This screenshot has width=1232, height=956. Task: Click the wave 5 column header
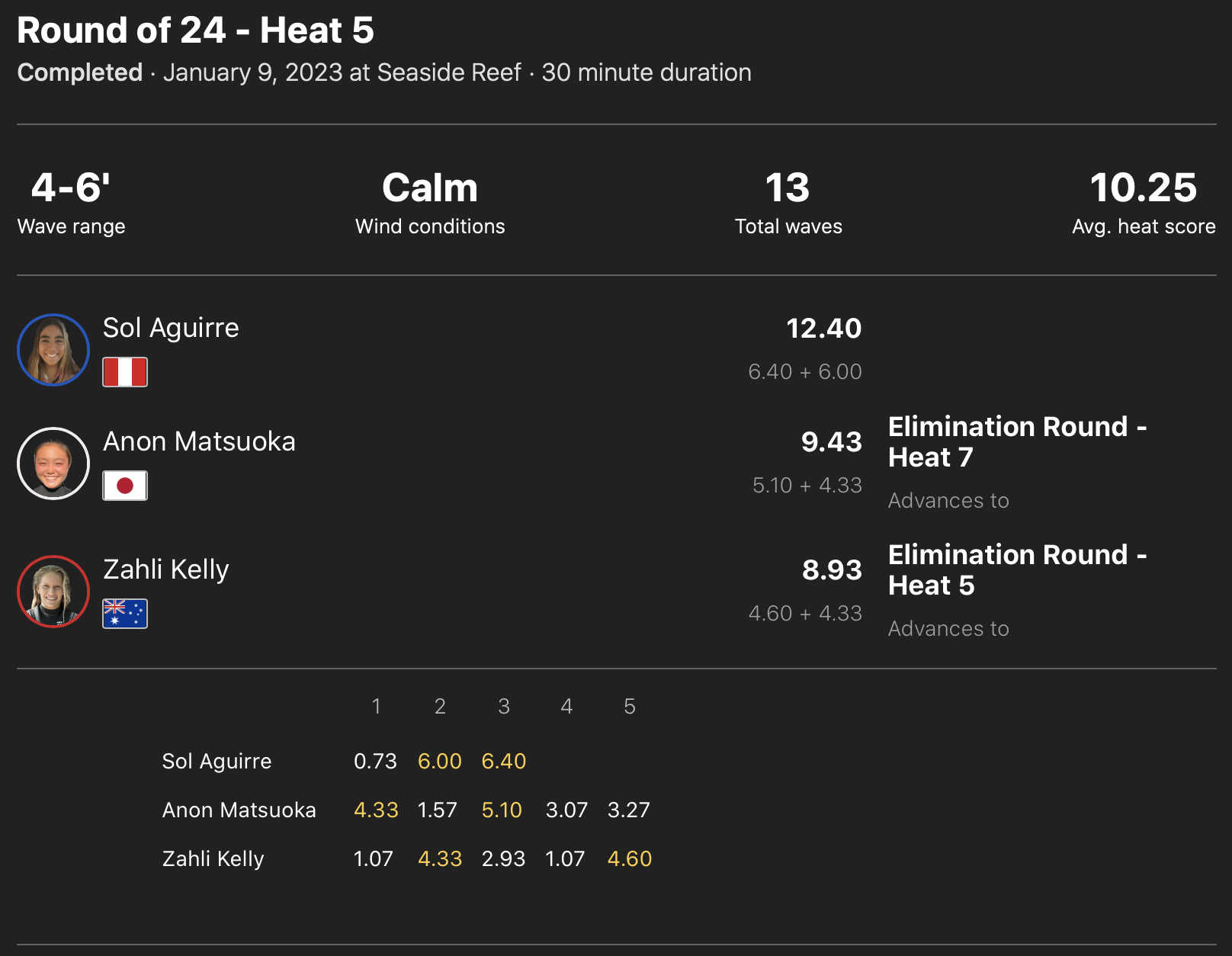click(630, 707)
